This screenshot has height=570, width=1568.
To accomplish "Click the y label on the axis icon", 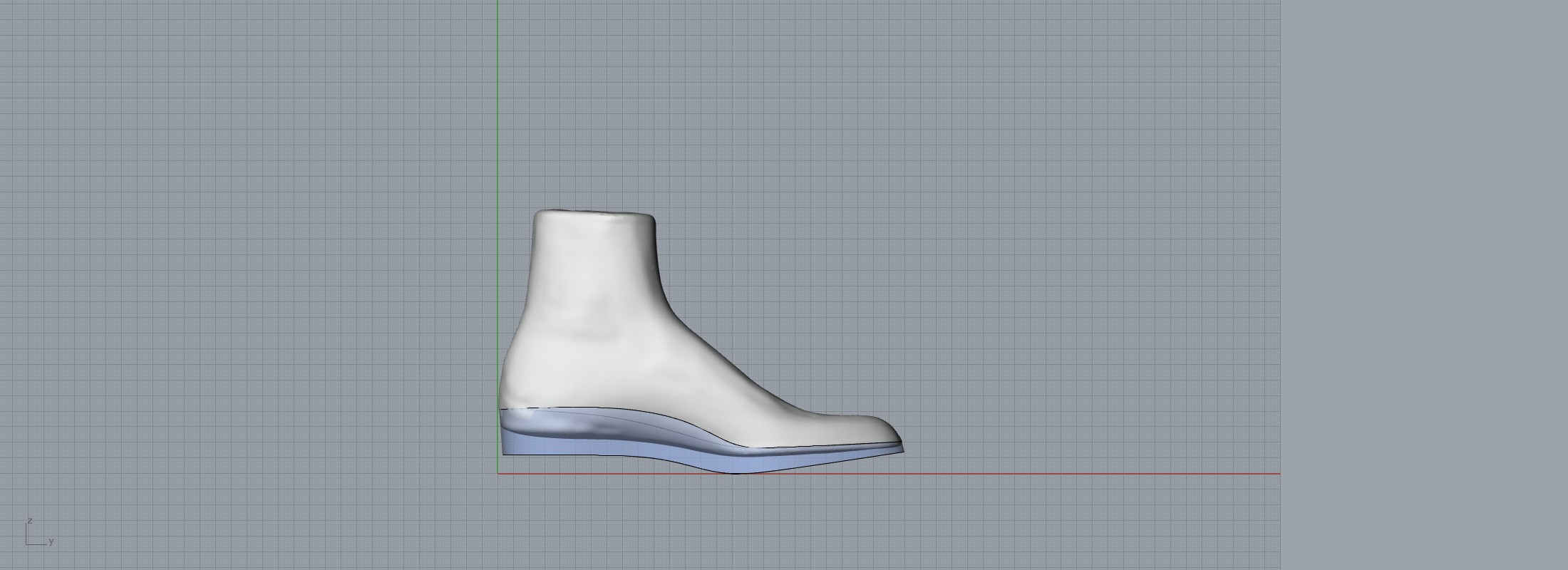I will click(x=51, y=541).
